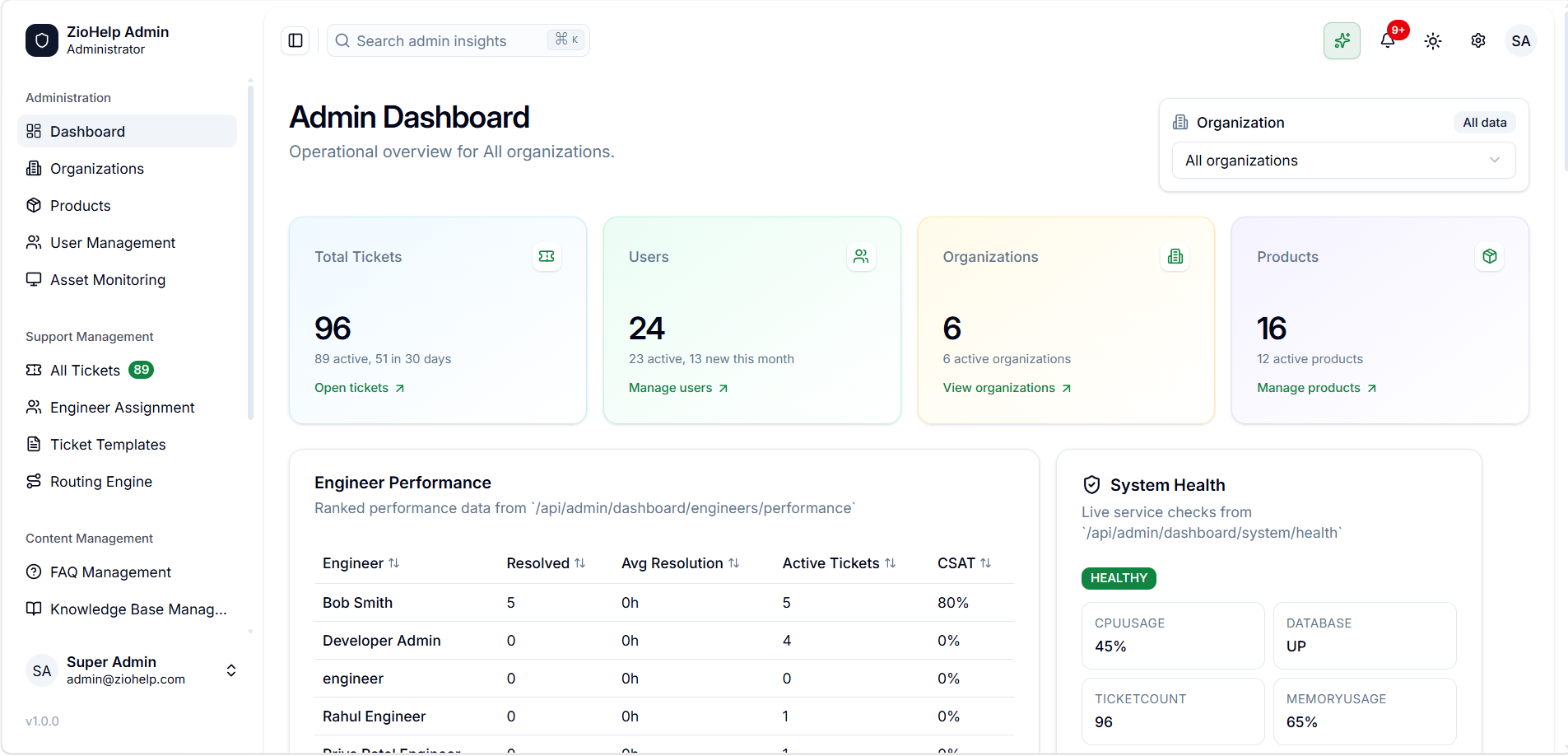Expand the All organizations dropdown
This screenshot has width=1568, height=756.
(x=1343, y=160)
